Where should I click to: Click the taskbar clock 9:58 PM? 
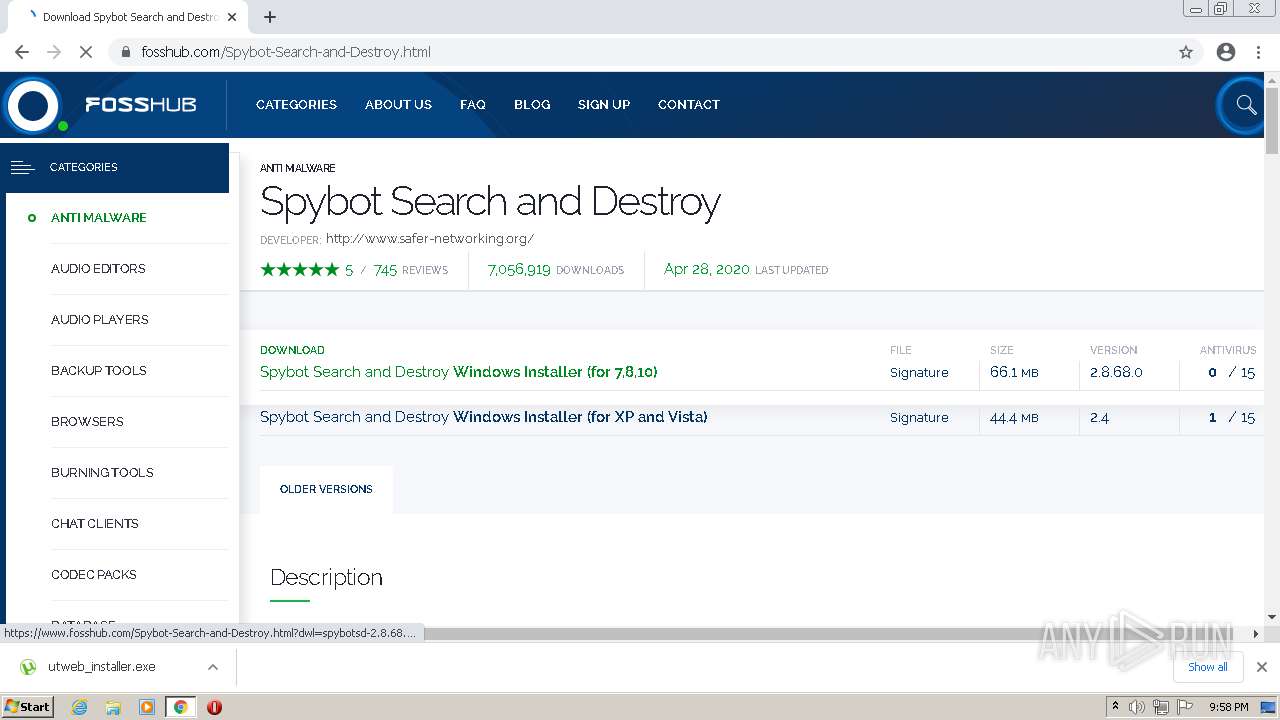coord(1229,707)
